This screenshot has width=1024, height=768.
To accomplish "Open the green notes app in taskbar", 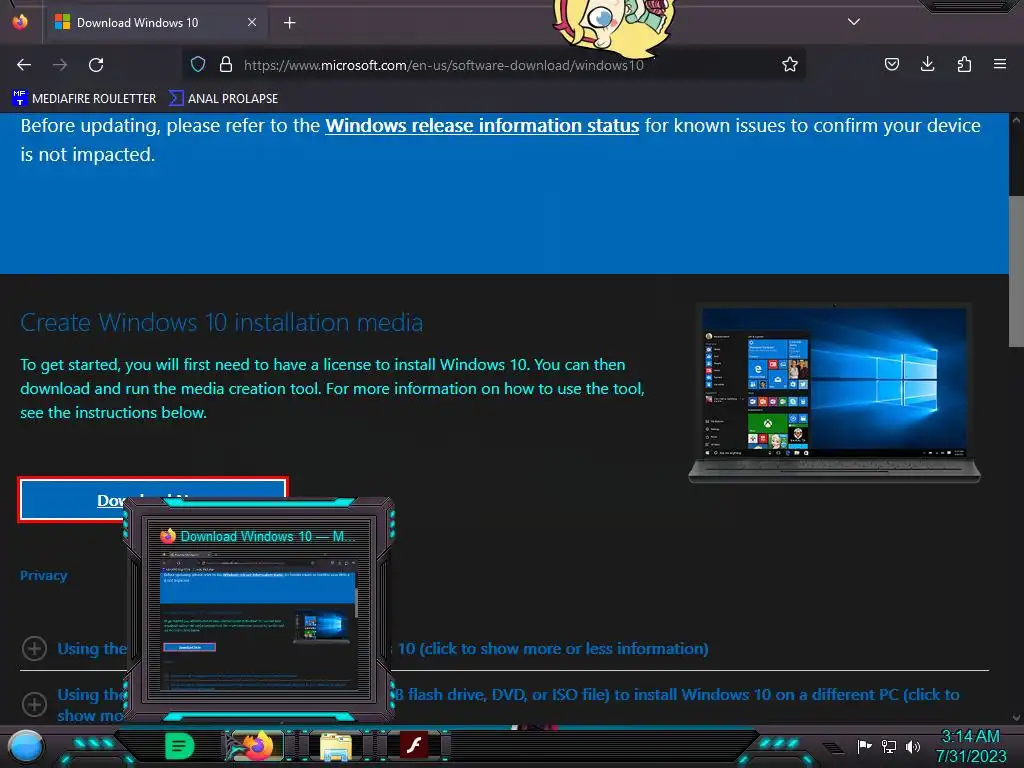I will [x=180, y=746].
